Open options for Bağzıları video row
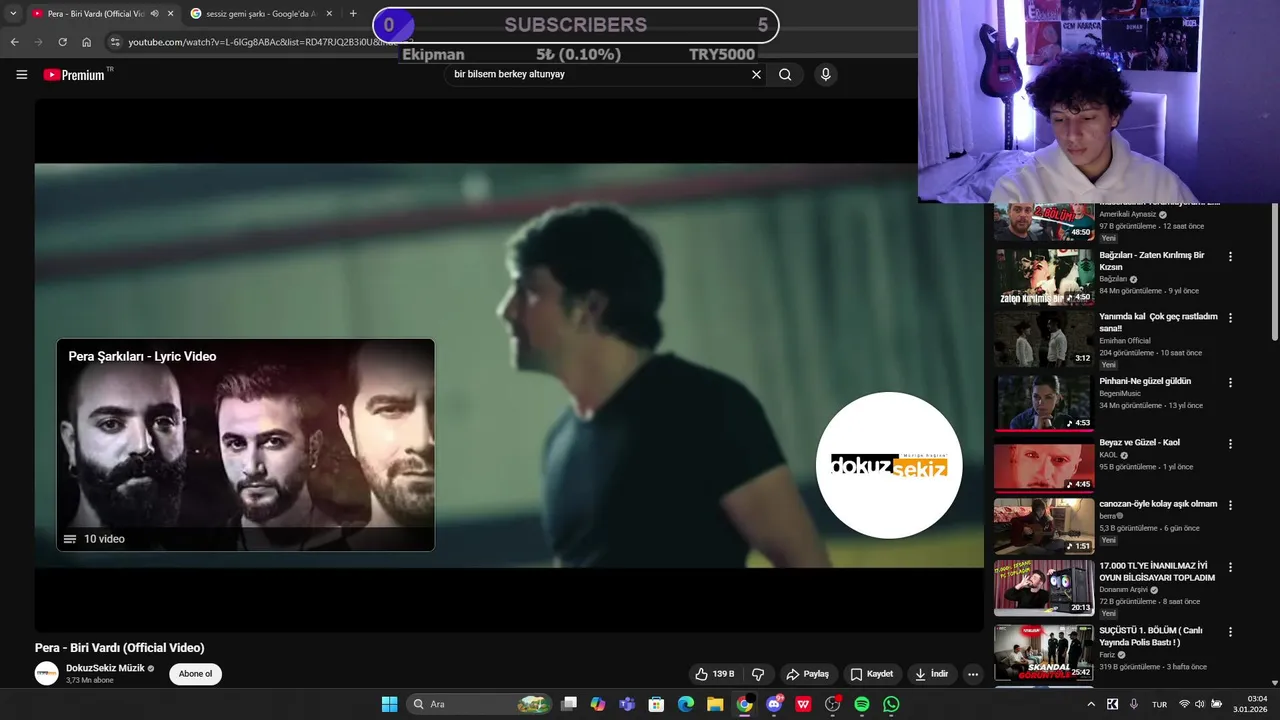1280x720 pixels. point(1230,257)
